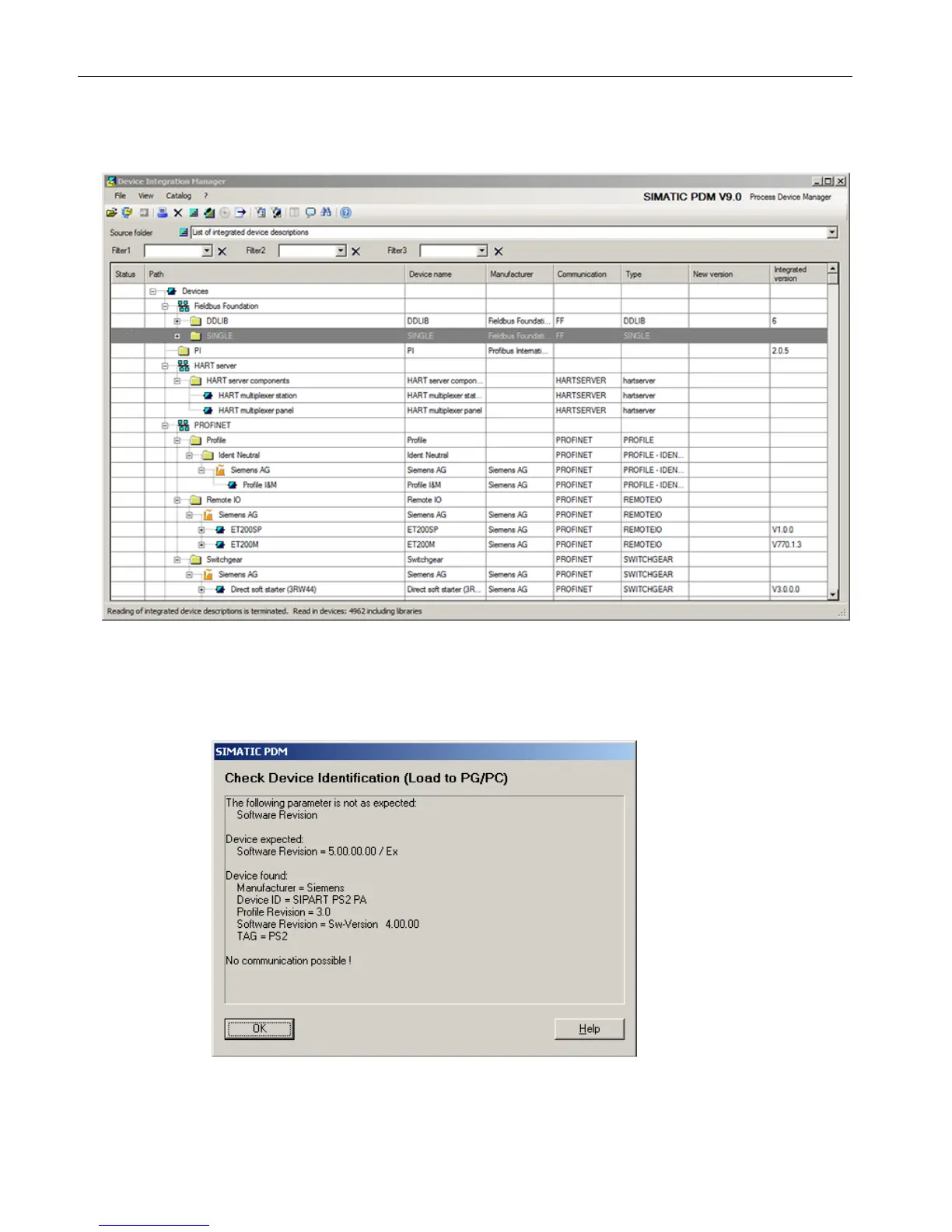
Task: Click the Fieldbus Foundation network icon
Action: (x=184, y=306)
